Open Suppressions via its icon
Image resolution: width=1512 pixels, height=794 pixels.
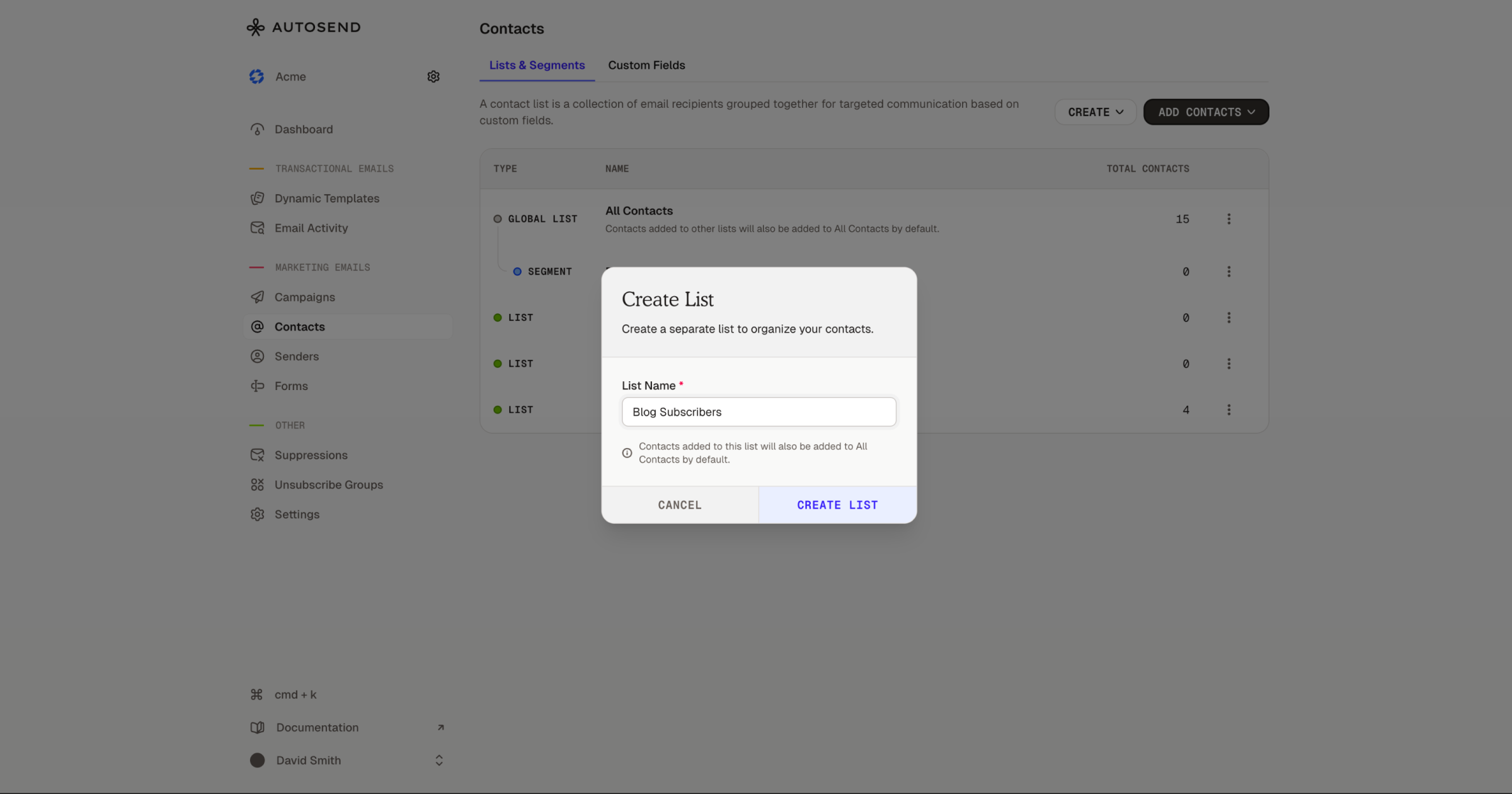coord(258,455)
